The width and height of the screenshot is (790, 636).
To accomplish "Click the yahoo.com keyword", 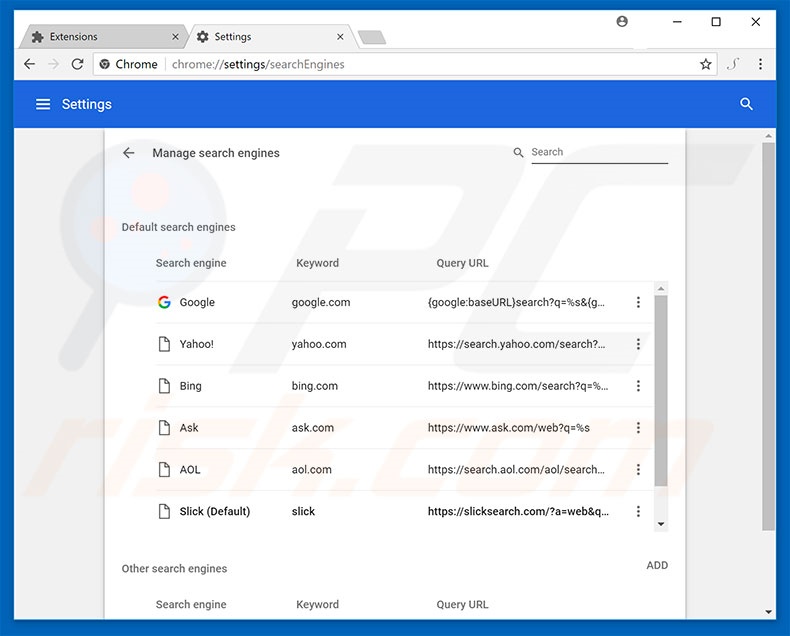I will pyautogui.click(x=319, y=344).
